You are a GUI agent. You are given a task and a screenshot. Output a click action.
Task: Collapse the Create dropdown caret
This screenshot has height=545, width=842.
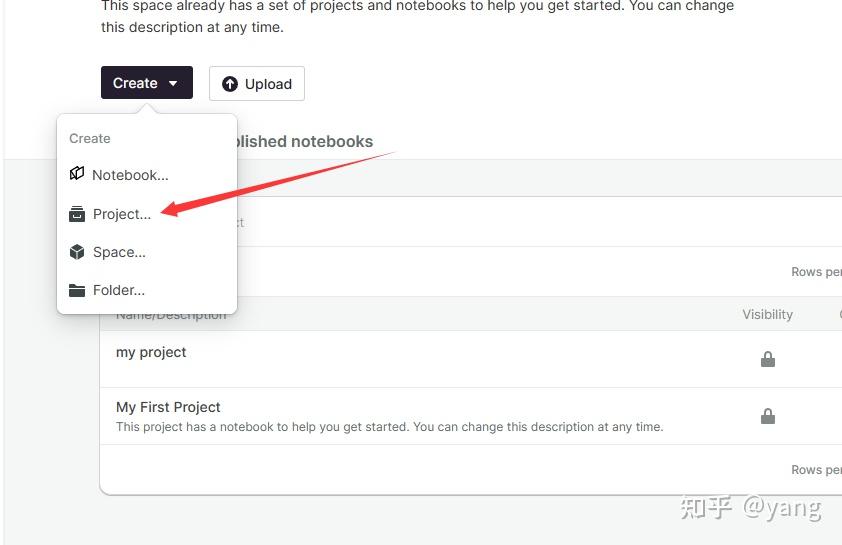pos(173,84)
